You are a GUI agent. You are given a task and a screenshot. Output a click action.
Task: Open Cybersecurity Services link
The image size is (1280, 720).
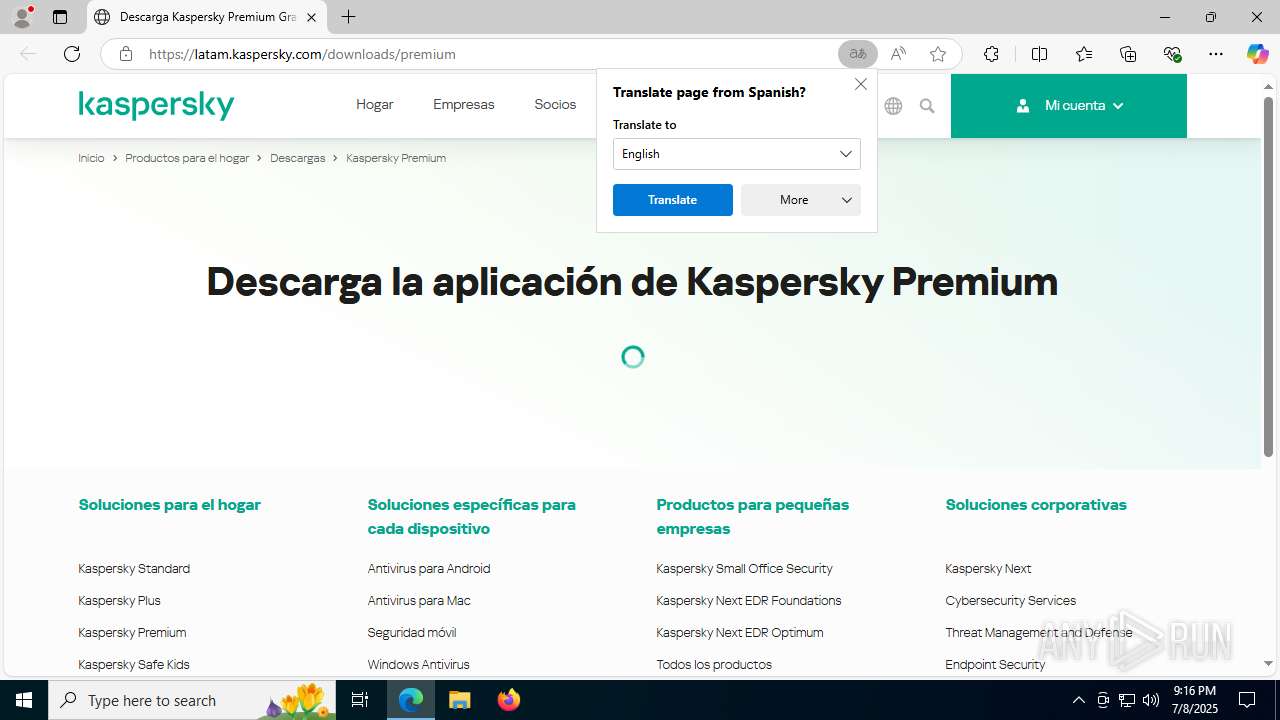click(x=1011, y=600)
